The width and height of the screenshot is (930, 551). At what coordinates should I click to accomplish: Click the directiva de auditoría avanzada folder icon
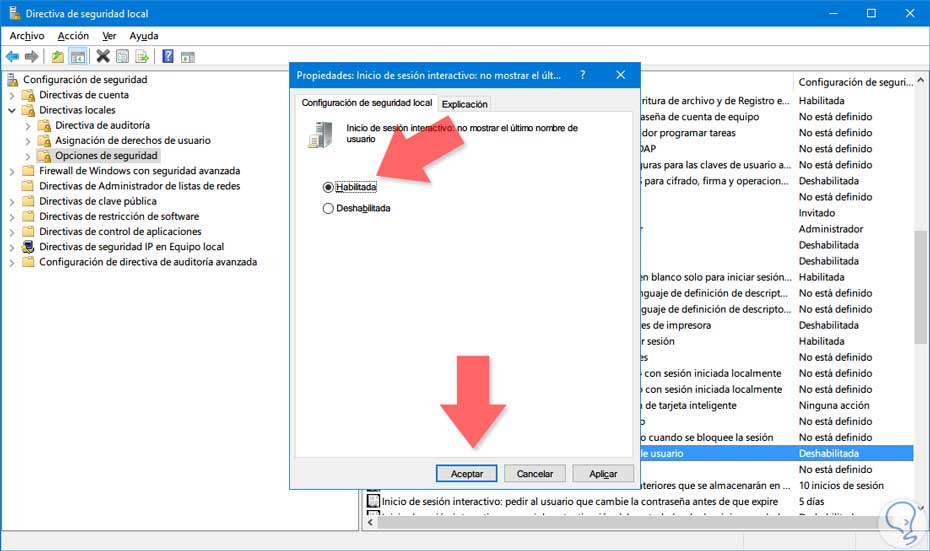(x=28, y=262)
